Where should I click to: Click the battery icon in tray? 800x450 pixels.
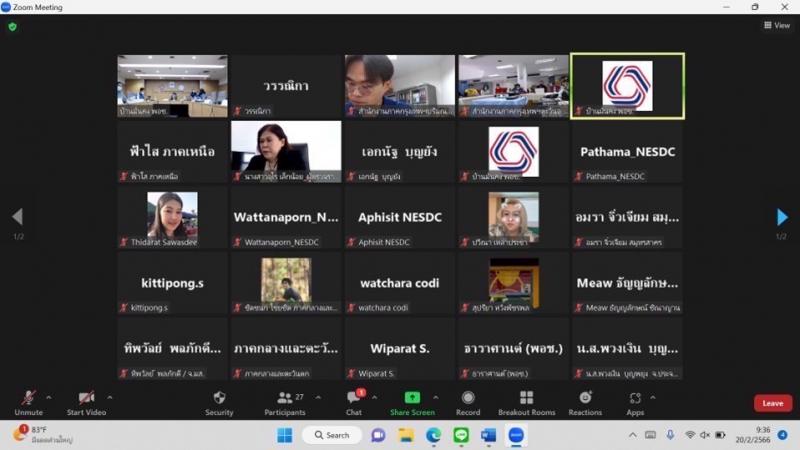coord(720,435)
